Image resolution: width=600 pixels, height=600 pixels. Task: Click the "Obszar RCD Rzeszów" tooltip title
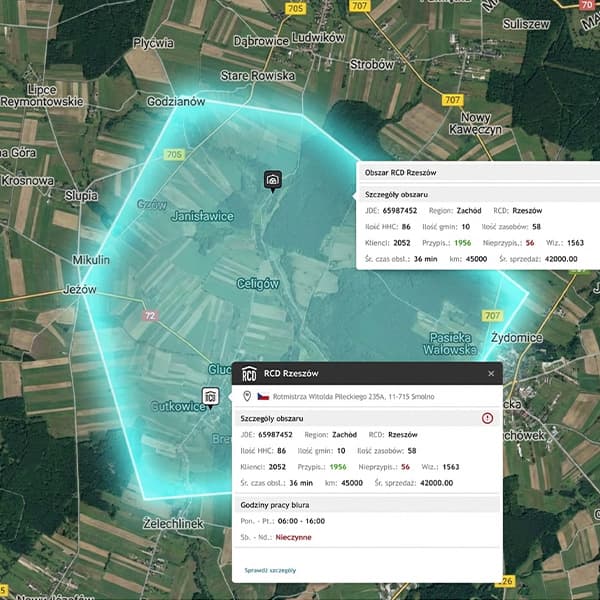pos(400,173)
